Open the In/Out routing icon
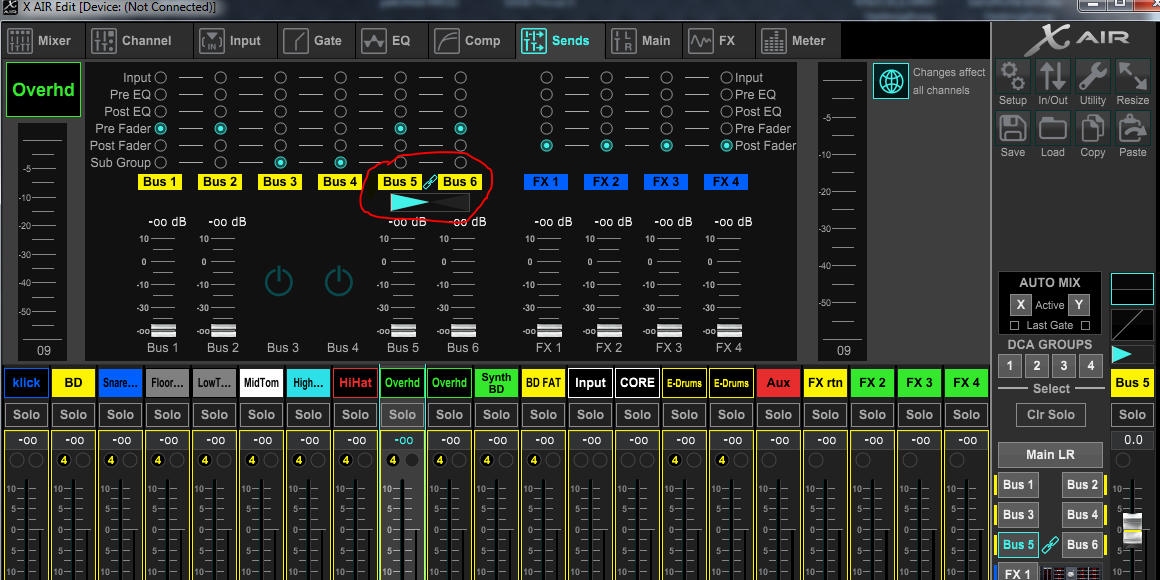 click(x=1052, y=76)
